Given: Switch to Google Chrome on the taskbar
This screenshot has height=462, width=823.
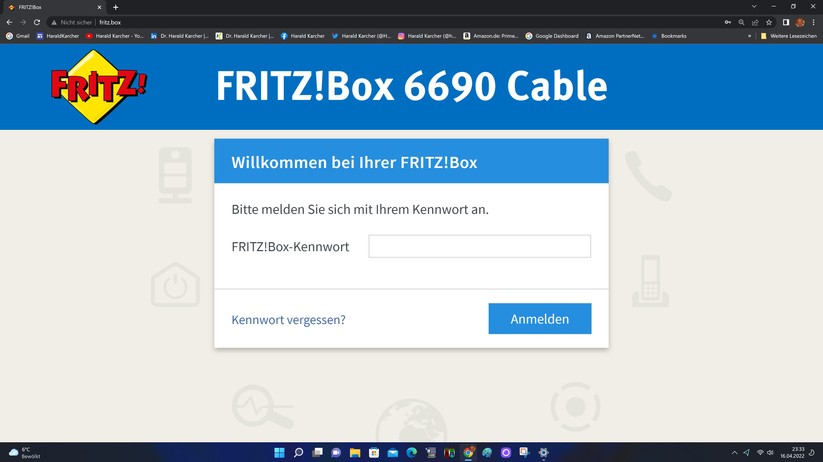Looking at the screenshot, I should tap(468, 453).
